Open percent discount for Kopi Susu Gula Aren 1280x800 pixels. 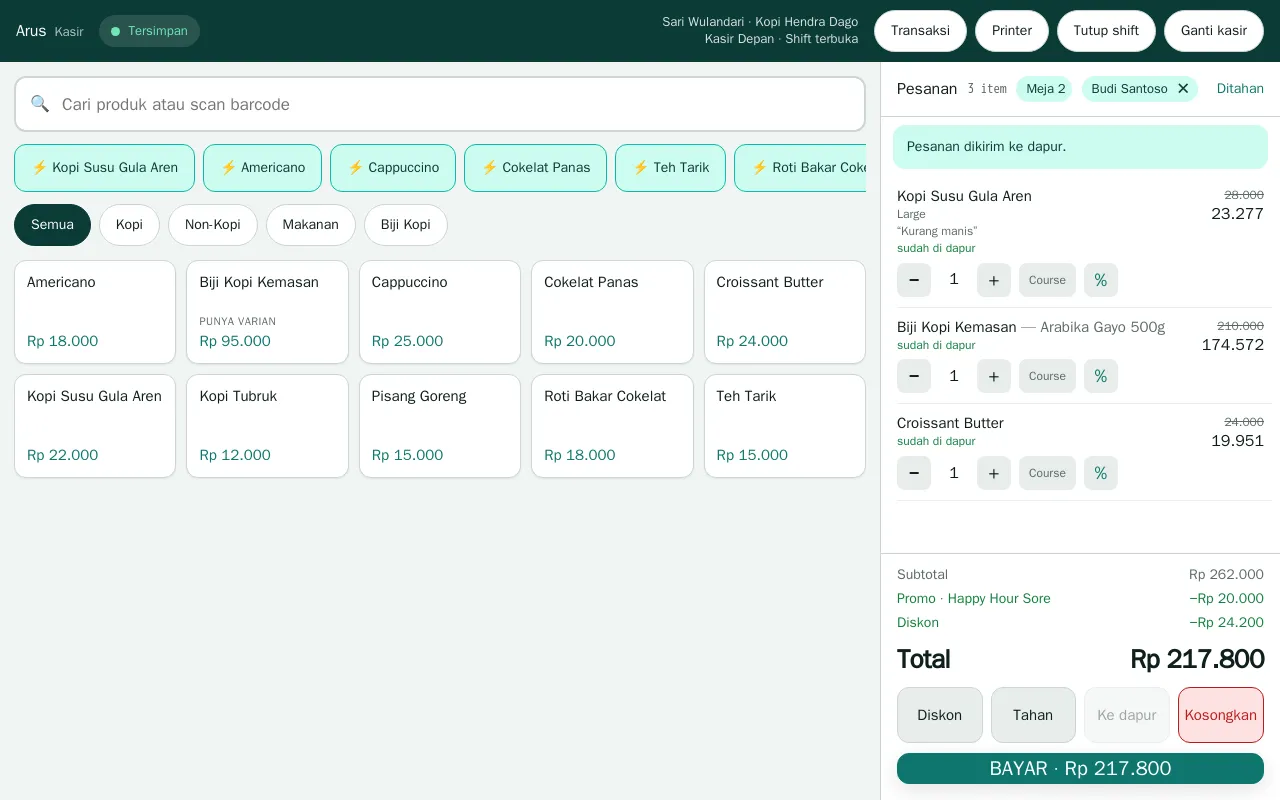[1101, 280]
